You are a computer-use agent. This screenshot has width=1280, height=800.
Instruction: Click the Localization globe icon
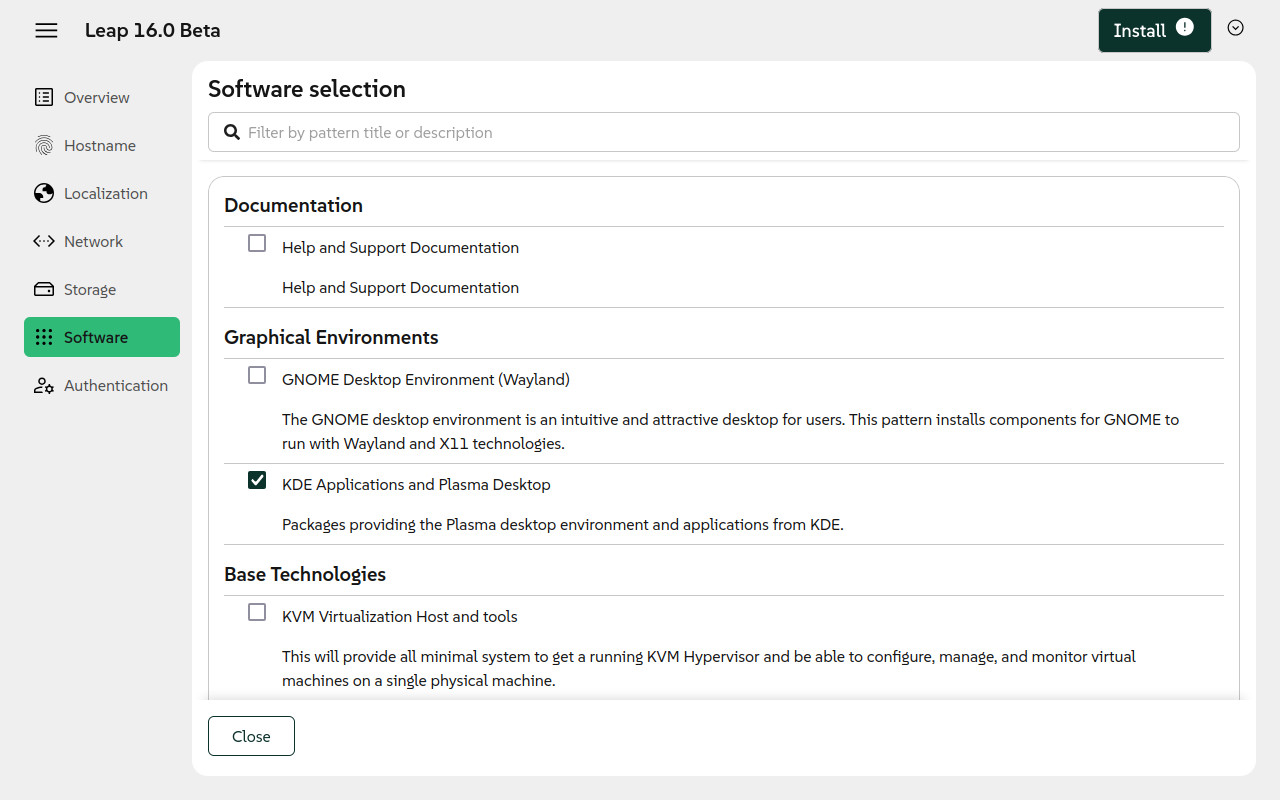[x=44, y=193]
